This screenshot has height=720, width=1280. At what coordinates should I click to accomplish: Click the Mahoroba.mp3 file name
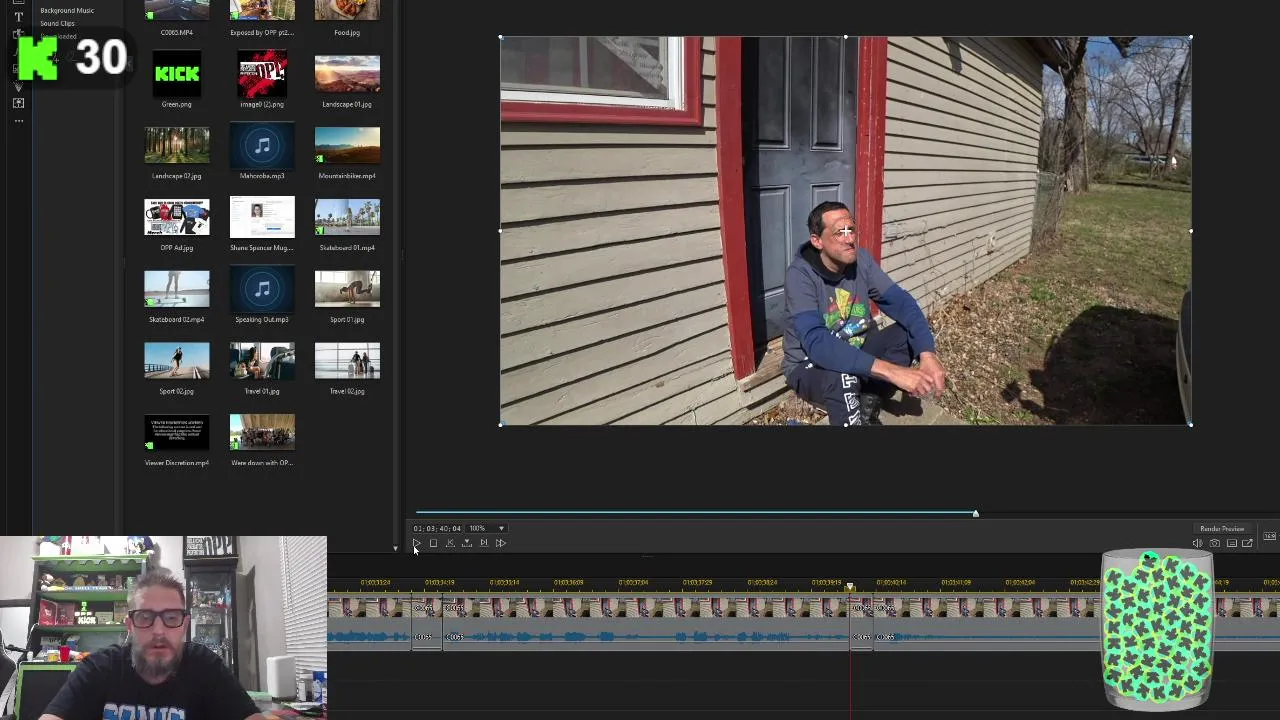(262, 176)
